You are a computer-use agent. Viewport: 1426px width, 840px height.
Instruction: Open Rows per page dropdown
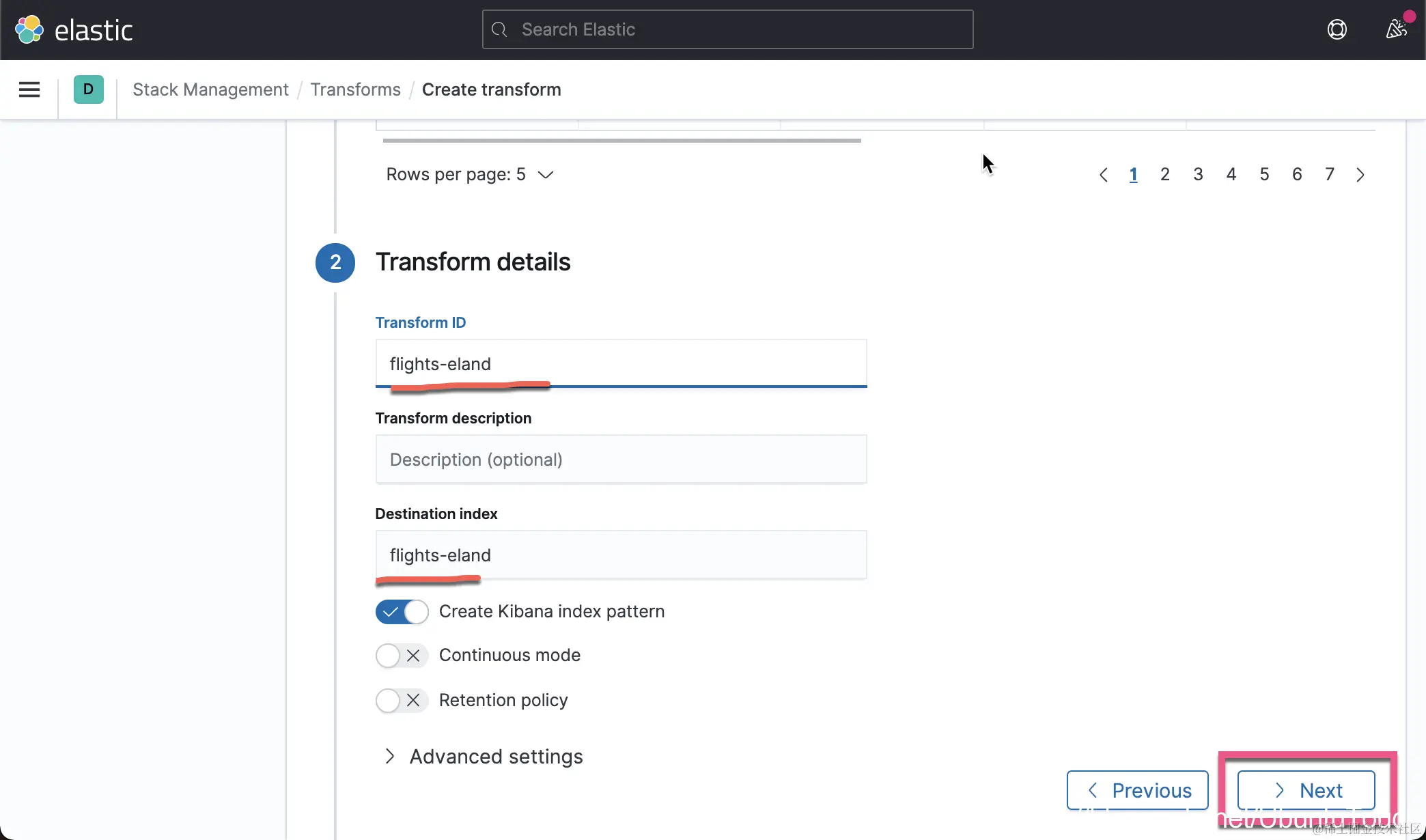tap(470, 175)
